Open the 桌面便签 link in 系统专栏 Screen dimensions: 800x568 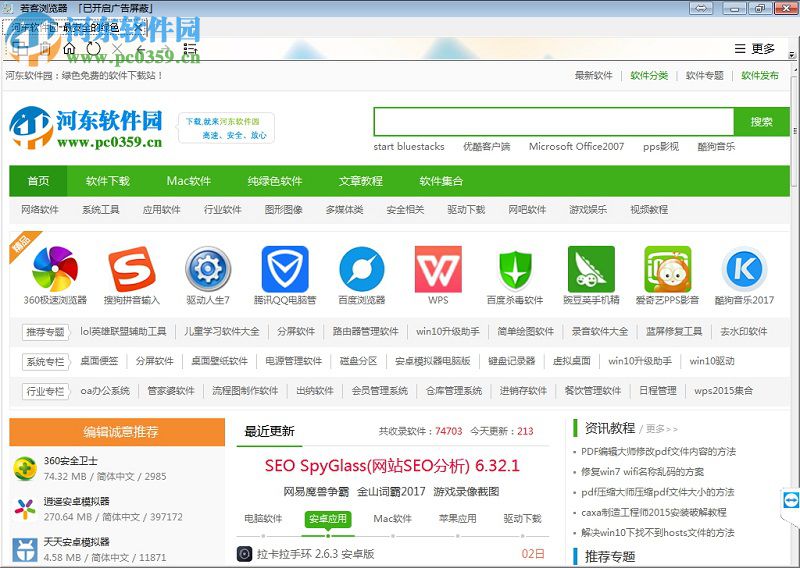tap(99, 361)
